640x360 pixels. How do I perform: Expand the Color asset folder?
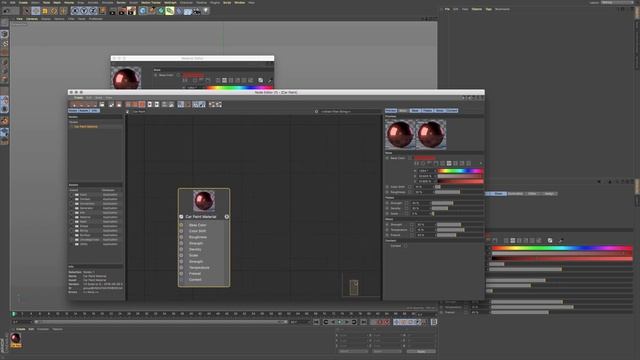click(x=72, y=195)
